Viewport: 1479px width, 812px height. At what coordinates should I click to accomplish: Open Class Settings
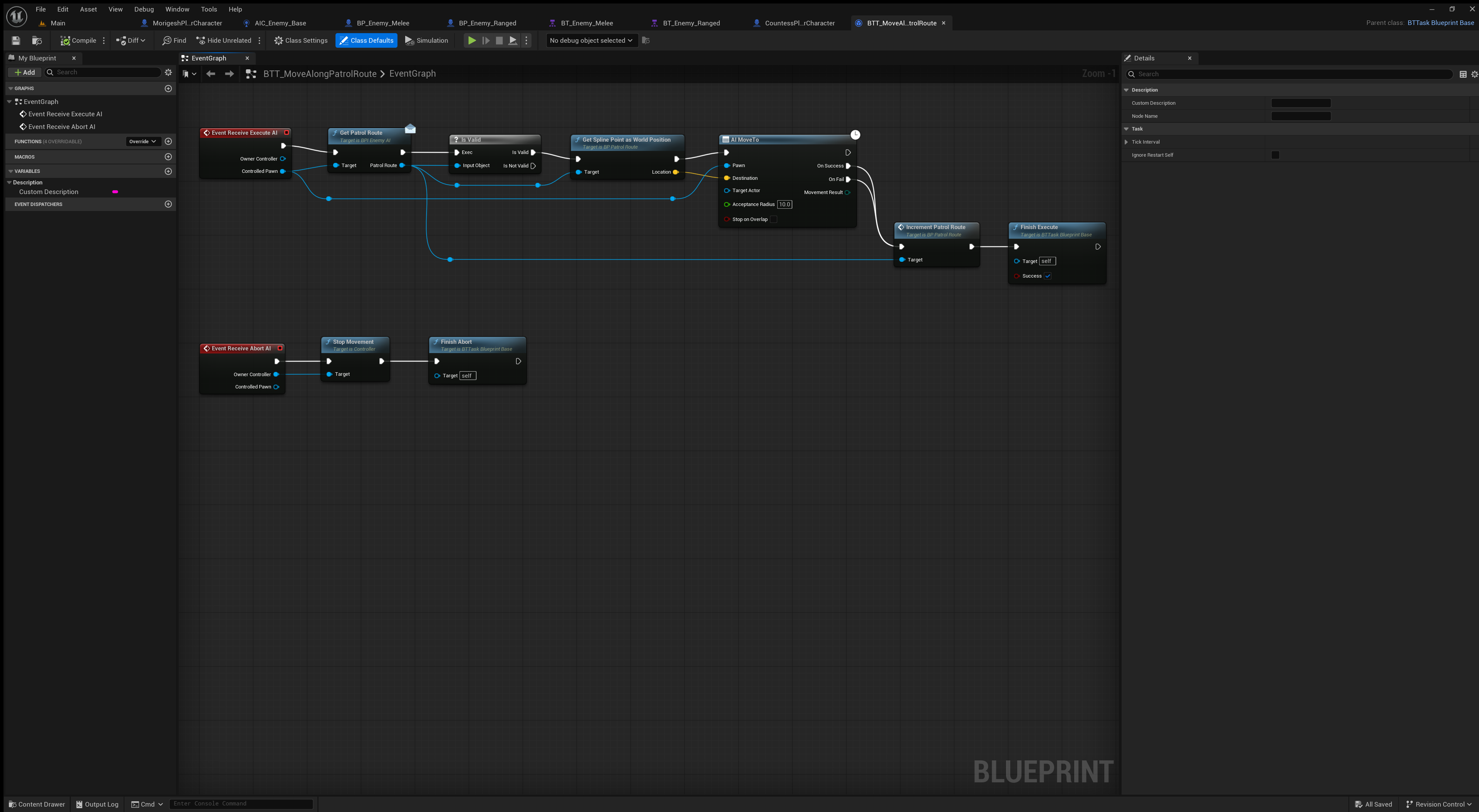tap(300, 40)
